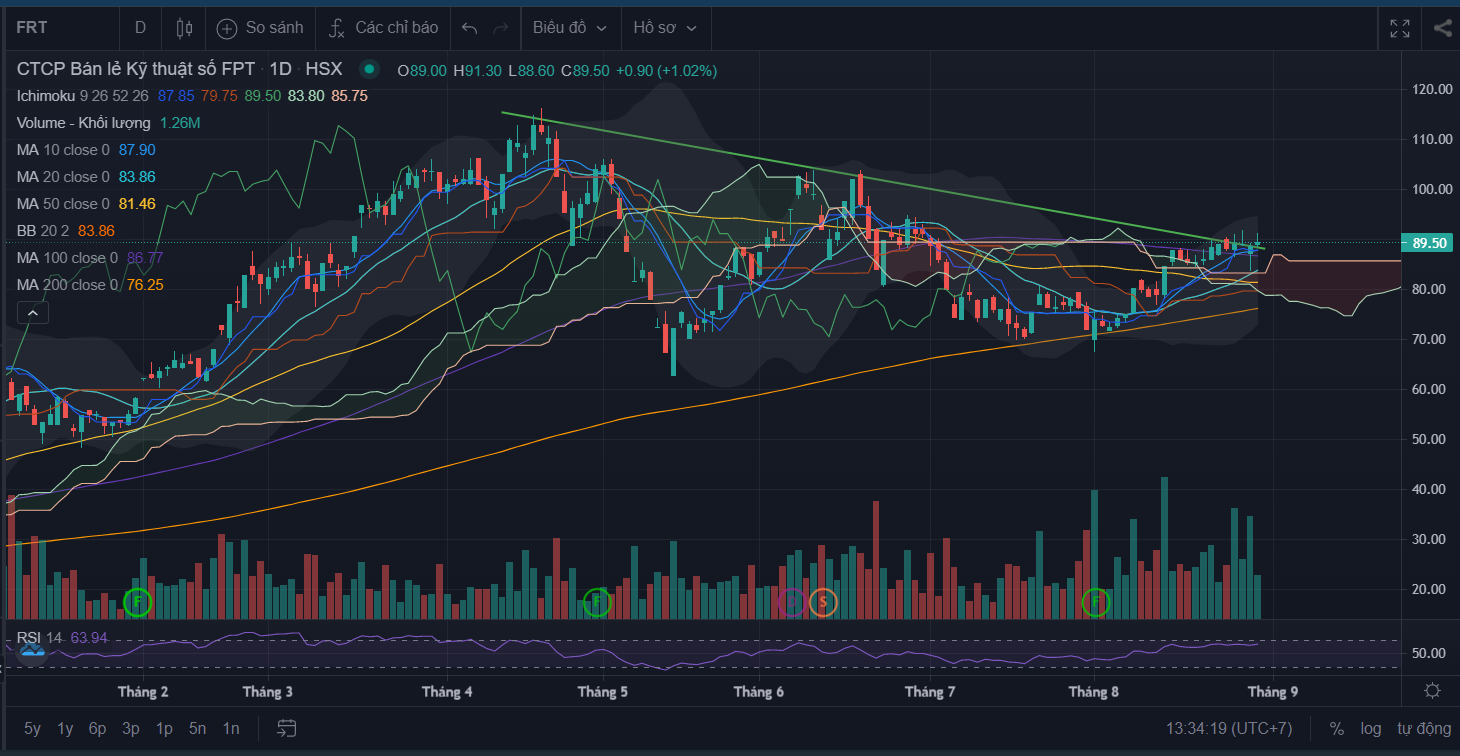1460x756 pixels.
Task: Open the FRT symbol search box
Action: point(60,28)
